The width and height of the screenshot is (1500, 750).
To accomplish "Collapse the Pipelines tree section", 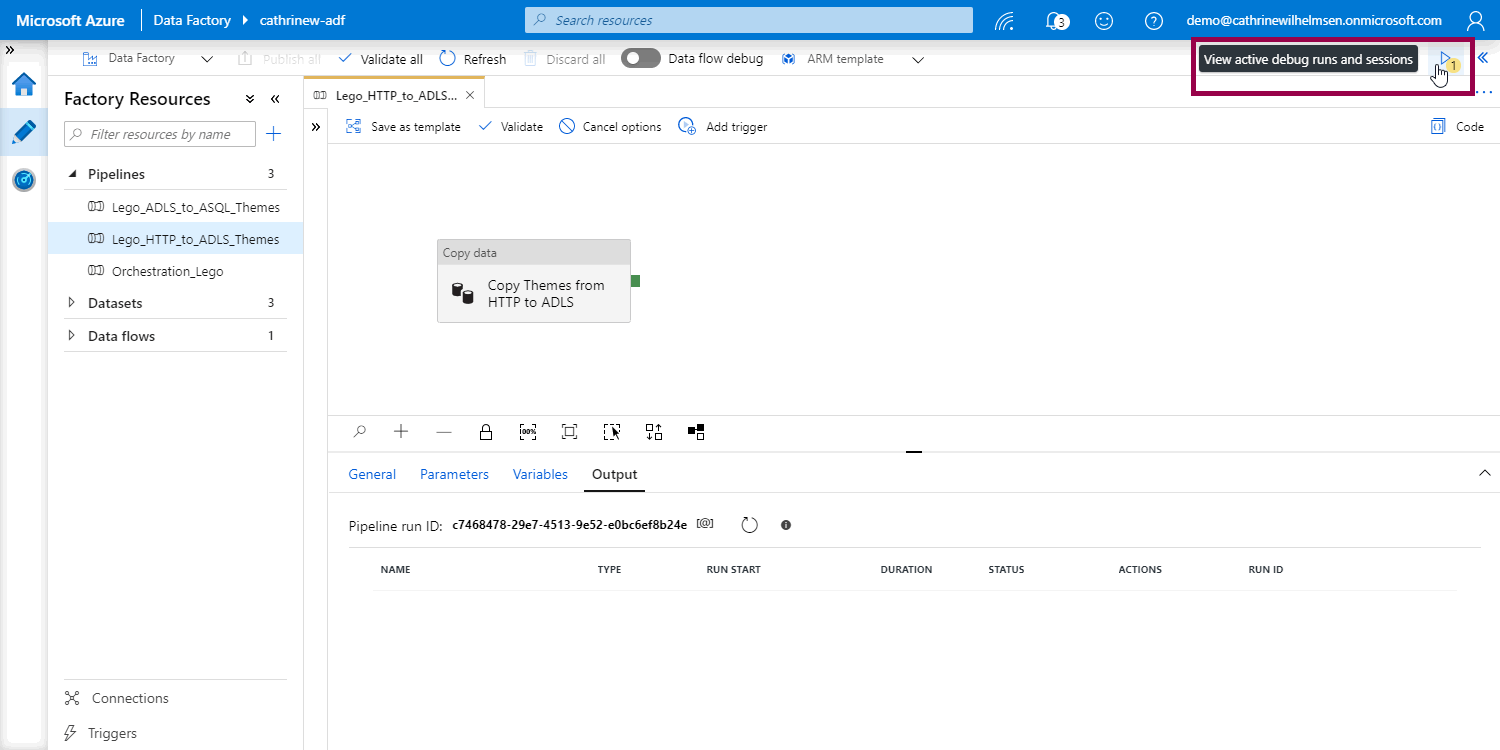I will tap(72, 174).
